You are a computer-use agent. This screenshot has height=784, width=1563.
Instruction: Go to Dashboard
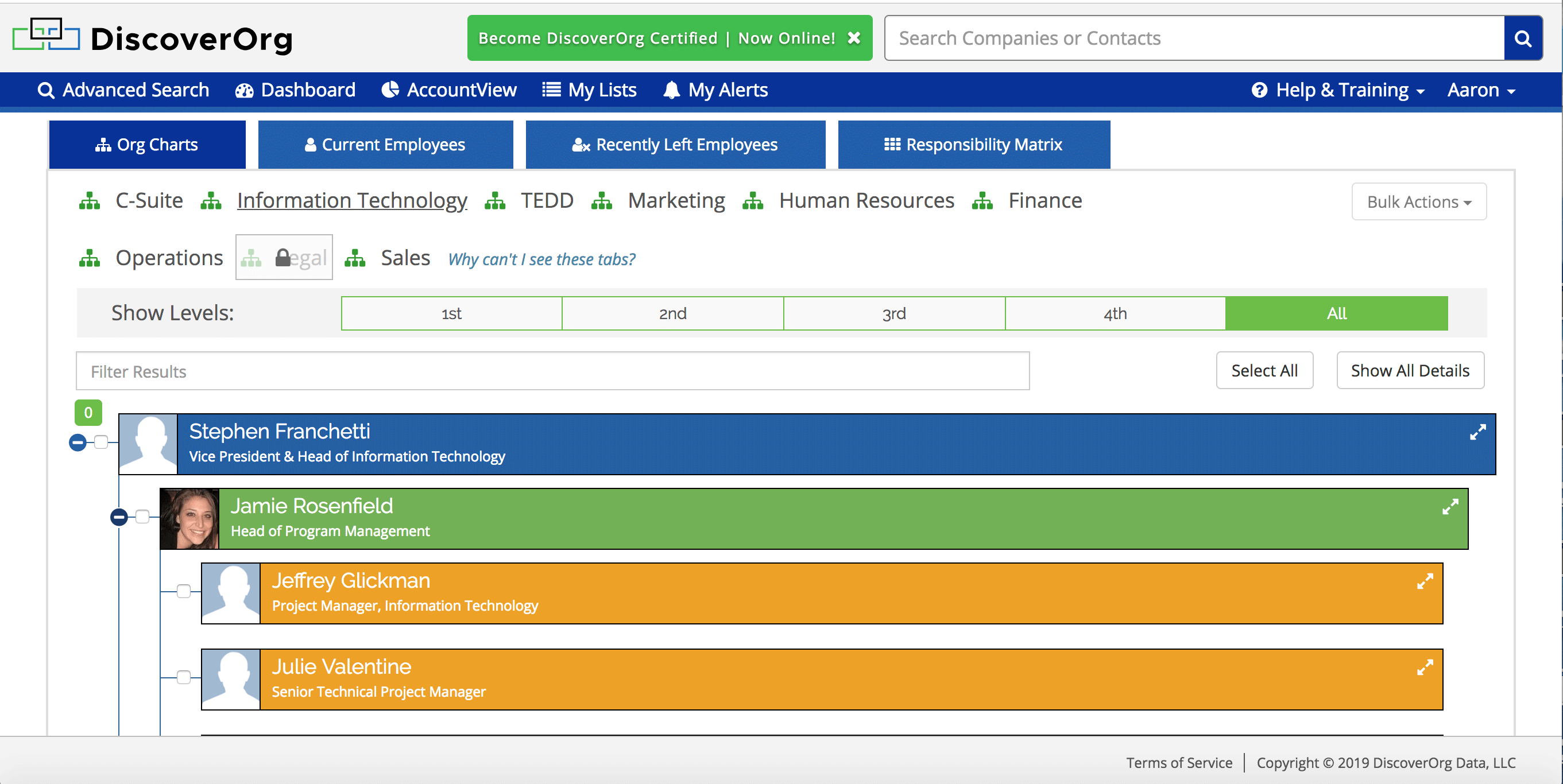pos(296,90)
